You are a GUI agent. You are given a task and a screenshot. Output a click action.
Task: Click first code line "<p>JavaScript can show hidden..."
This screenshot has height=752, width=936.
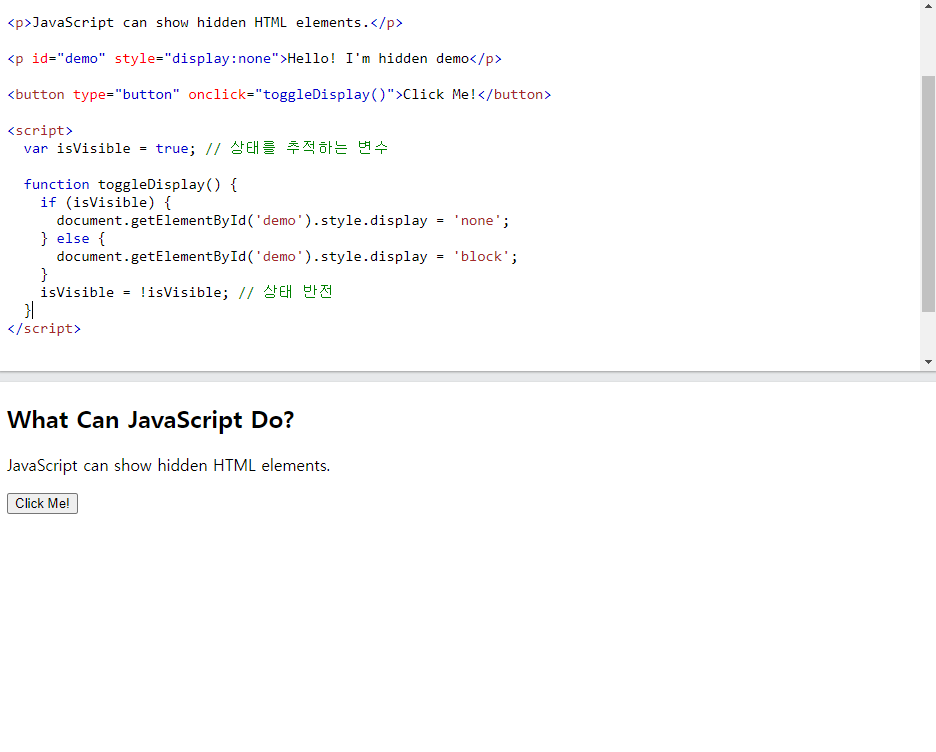pos(205,23)
